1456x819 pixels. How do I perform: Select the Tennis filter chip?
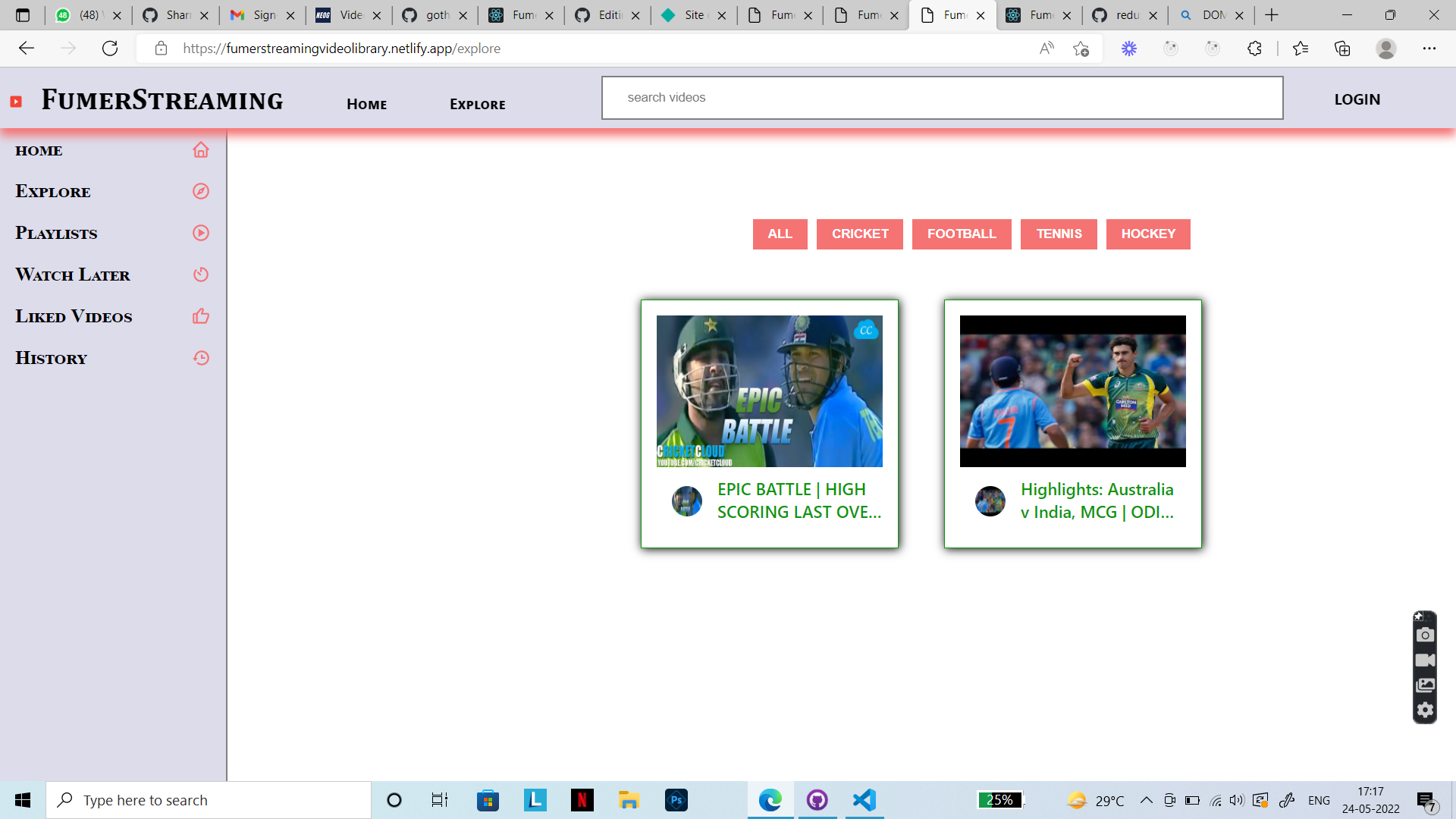(x=1059, y=234)
